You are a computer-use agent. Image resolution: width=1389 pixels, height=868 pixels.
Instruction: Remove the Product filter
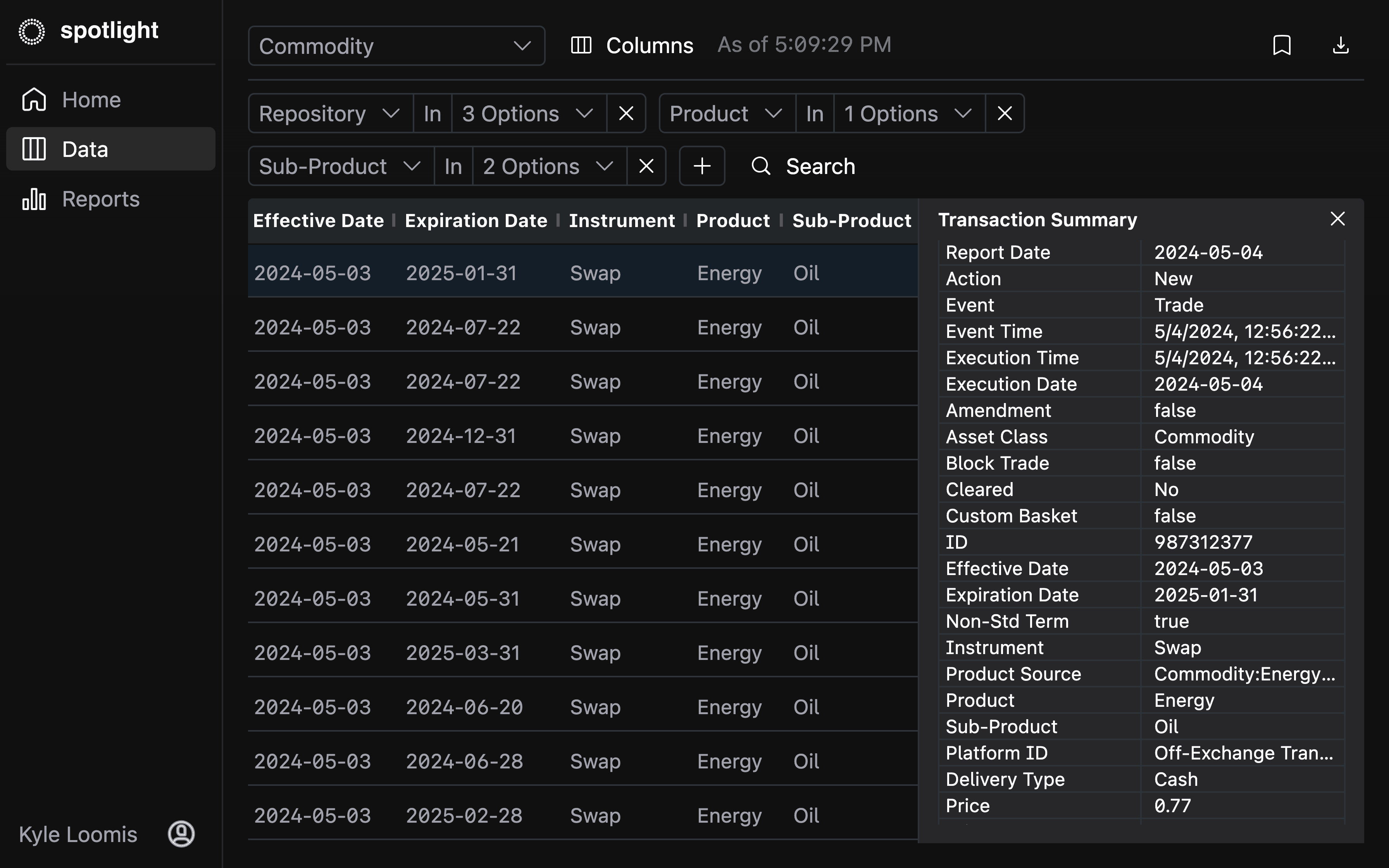point(1005,114)
